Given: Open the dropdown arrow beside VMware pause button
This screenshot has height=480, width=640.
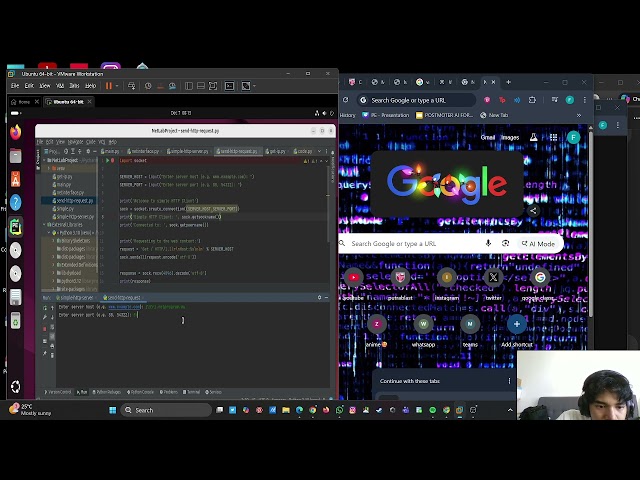Looking at the screenshot, I should 117,86.
